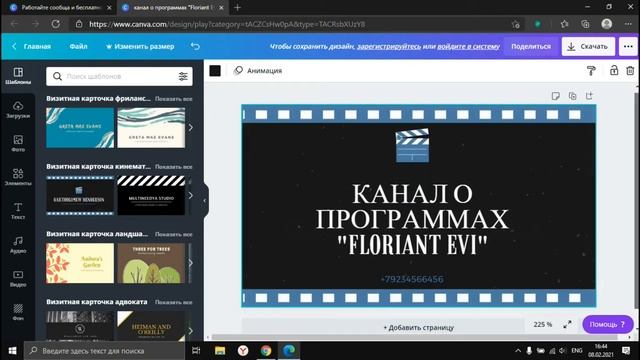Open the Файл menu
The image size is (640, 360).
pos(78,47)
